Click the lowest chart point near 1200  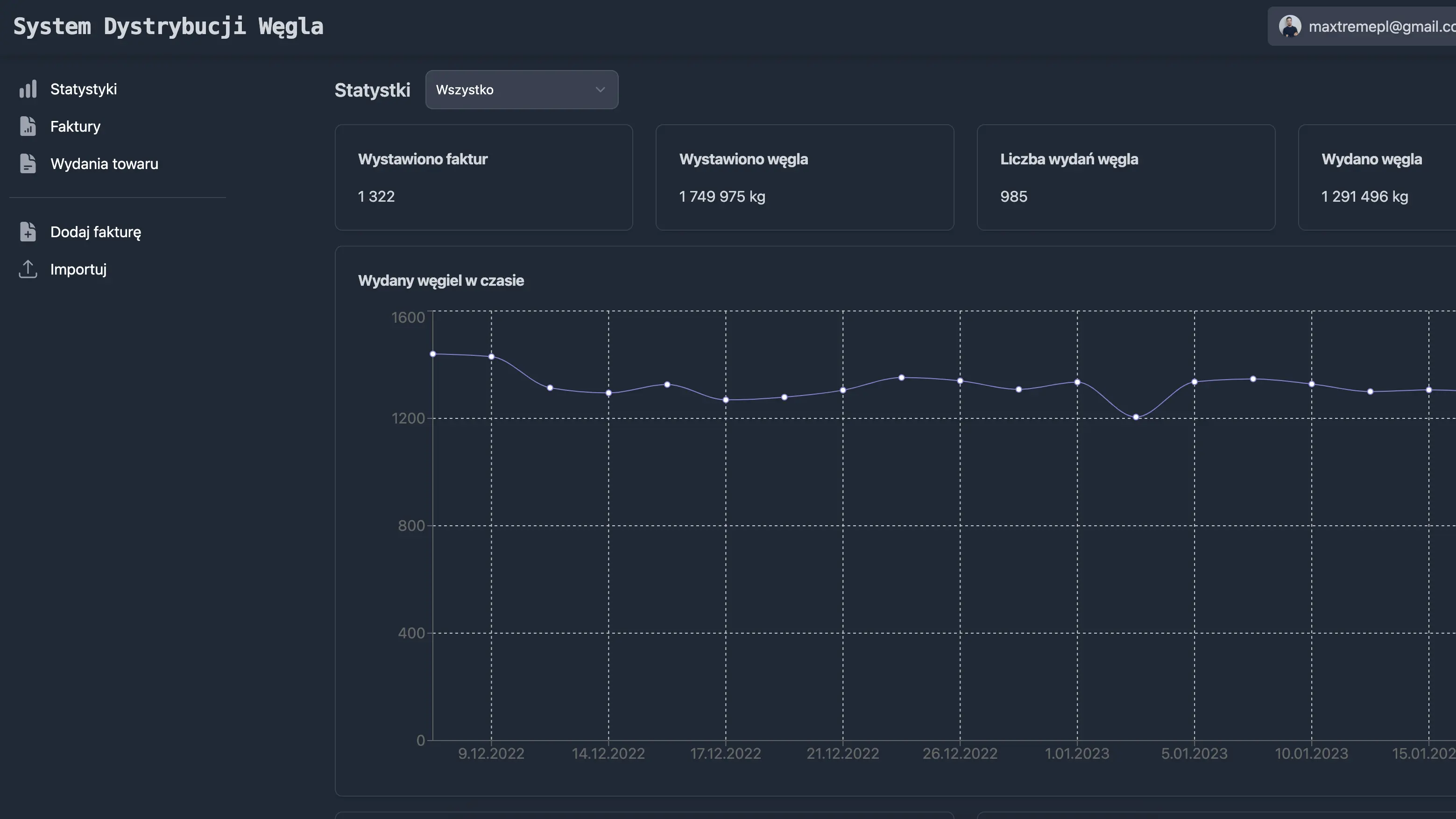[x=1136, y=417]
